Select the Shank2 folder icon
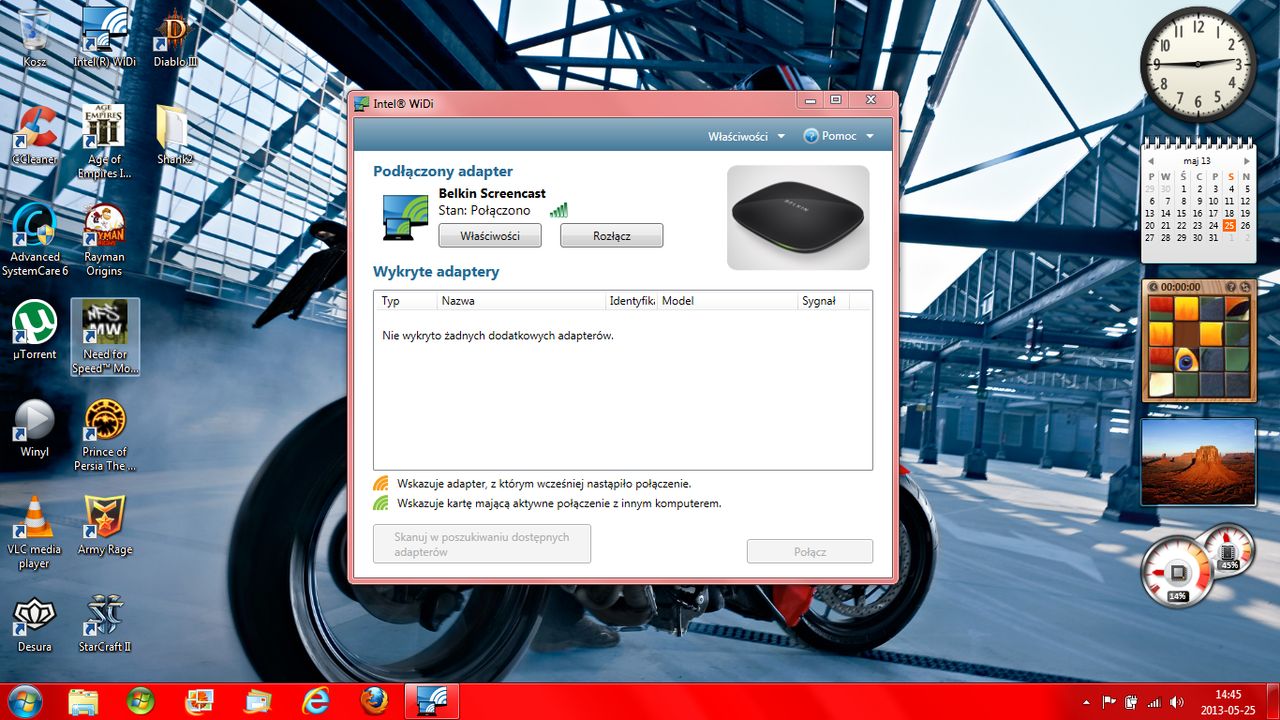 tap(174, 135)
